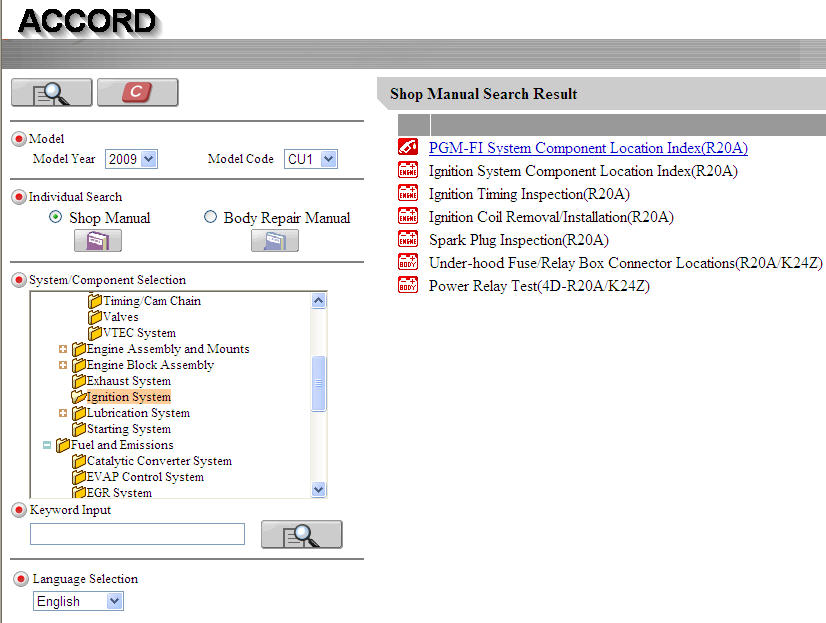Click the VTEC System folder icon
Viewport: 826px width, 623px height.
(x=95, y=333)
